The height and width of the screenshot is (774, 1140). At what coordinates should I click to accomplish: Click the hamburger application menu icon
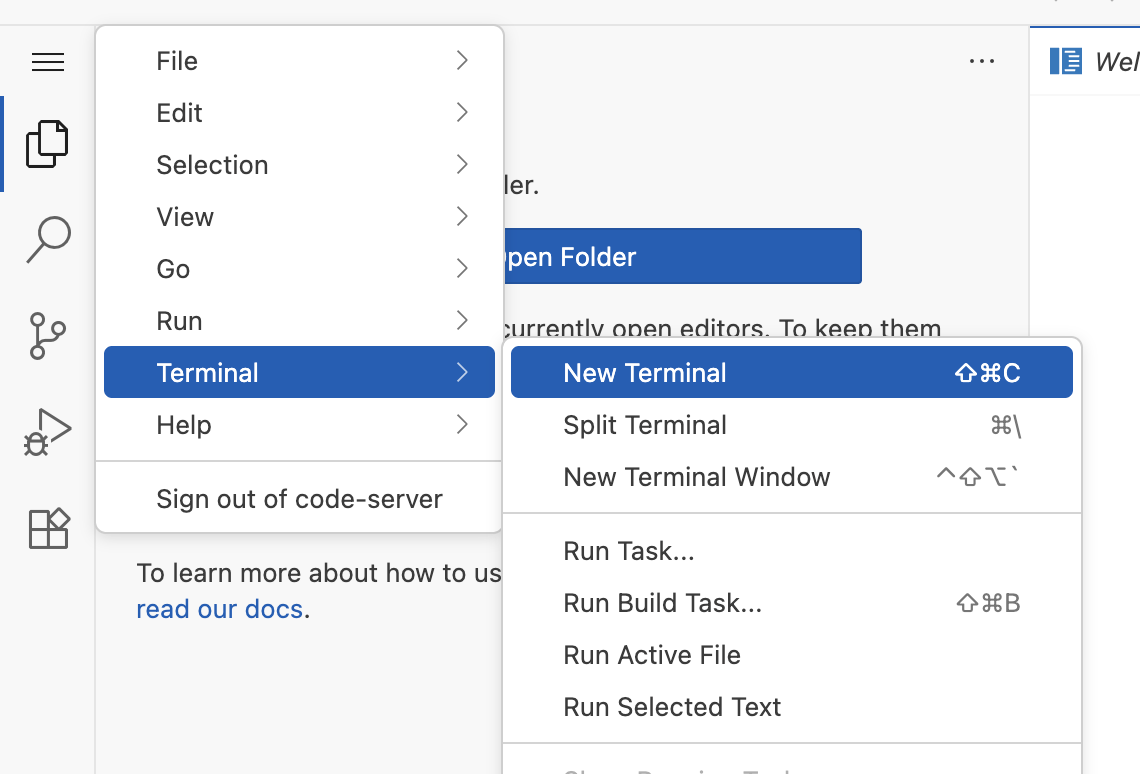[47, 62]
